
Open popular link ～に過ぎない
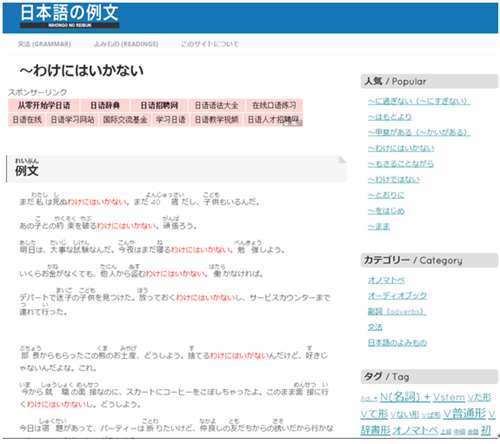(419, 101)
